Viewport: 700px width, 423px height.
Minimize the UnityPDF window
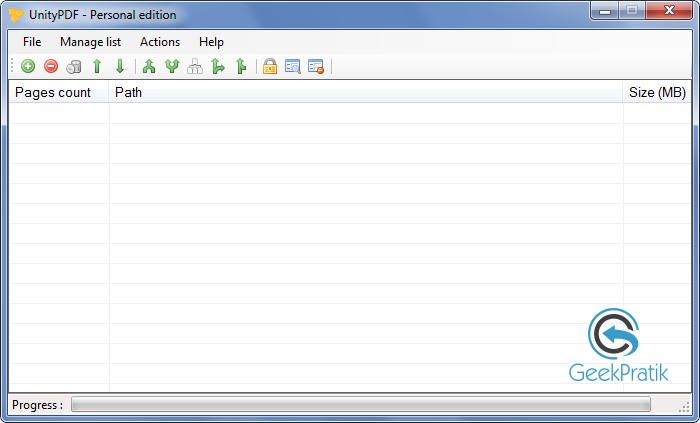604,11
